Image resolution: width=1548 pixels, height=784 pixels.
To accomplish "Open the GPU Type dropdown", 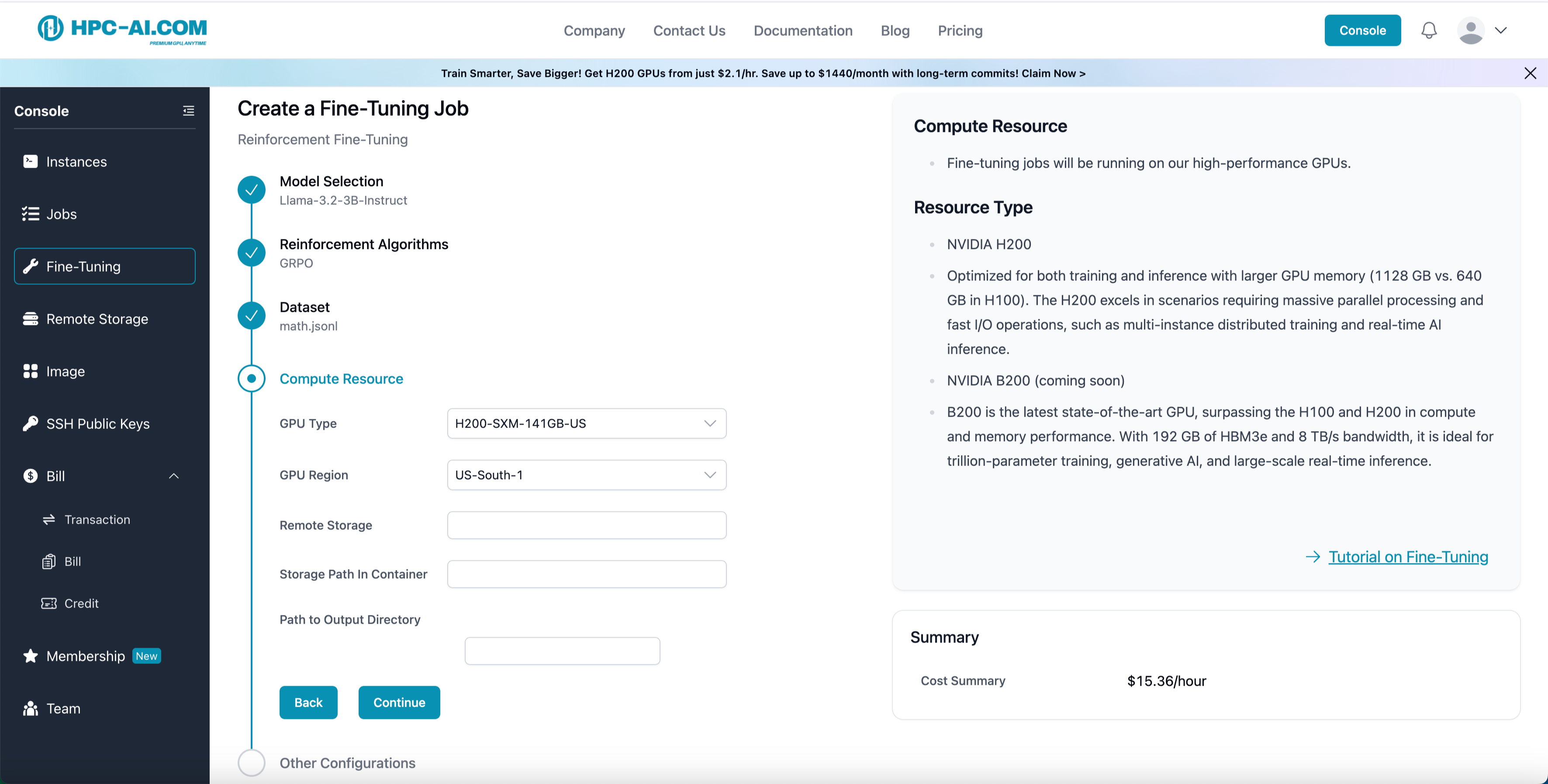I will (586, 423).
